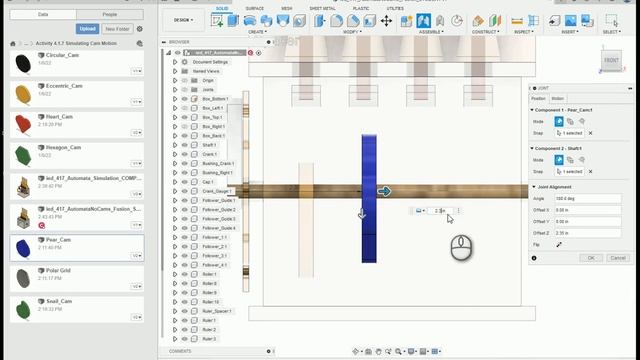
Task: Select the New Component tool
Action: (407, 20)
